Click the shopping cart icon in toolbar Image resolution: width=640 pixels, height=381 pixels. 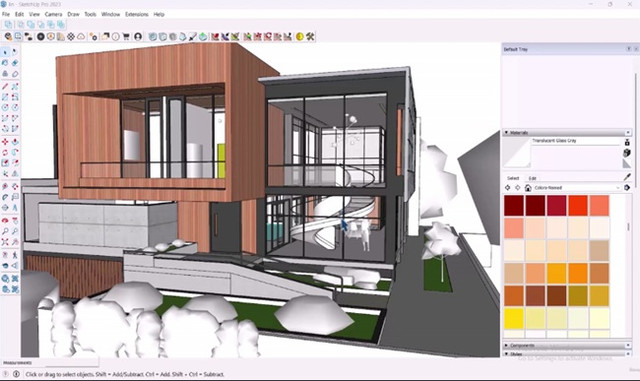(x=126, y=37)
